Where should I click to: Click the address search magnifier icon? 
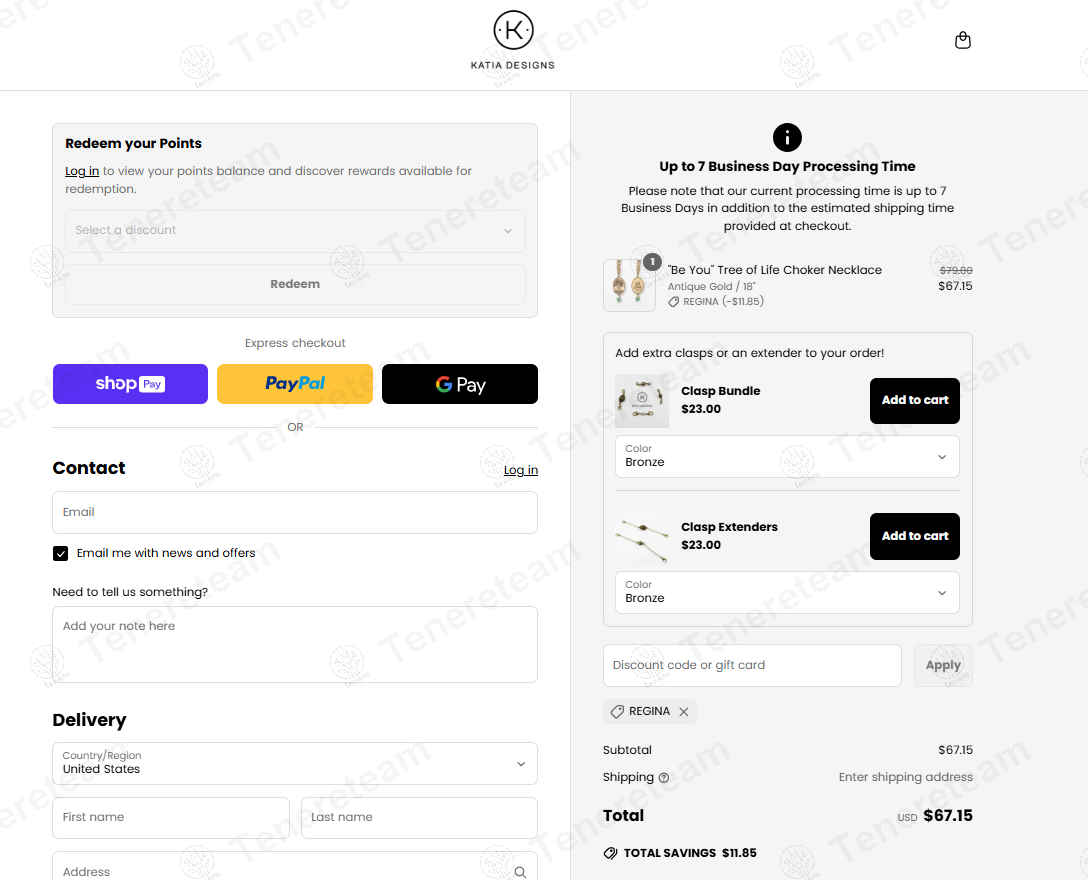pyautogui.click(x=520, y=872)
